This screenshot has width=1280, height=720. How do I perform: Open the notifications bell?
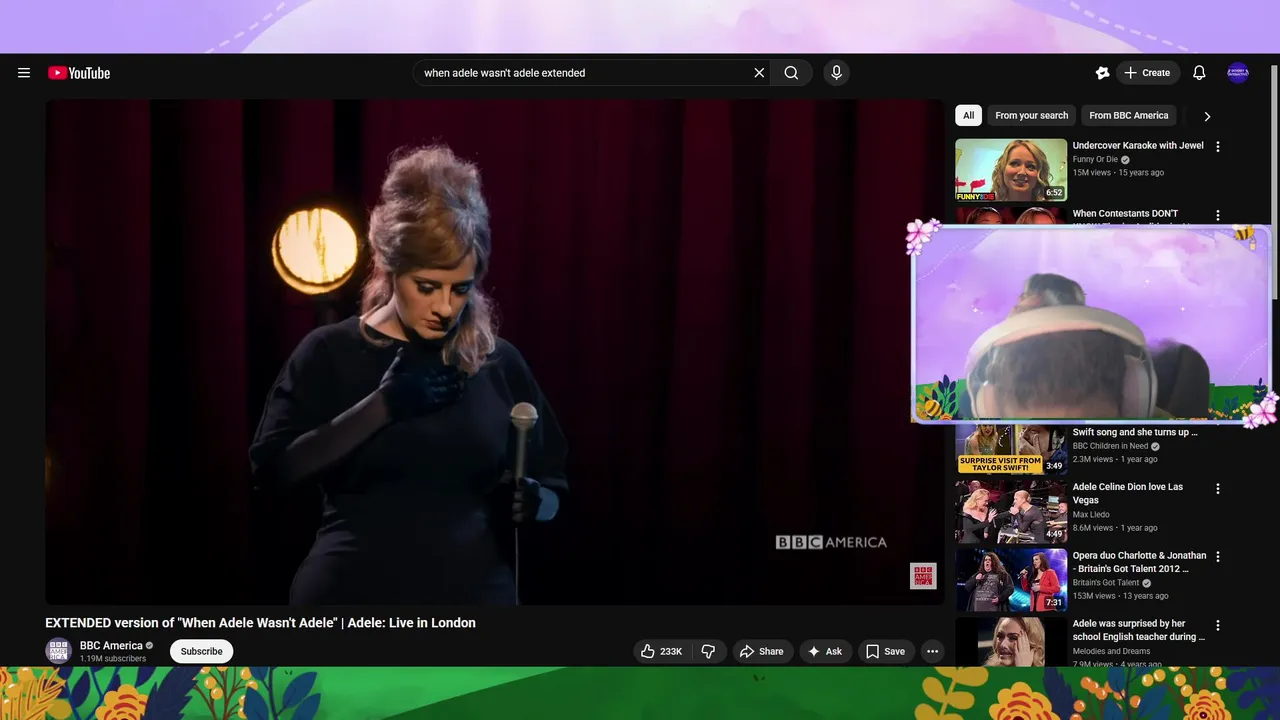click(1199, 73)
